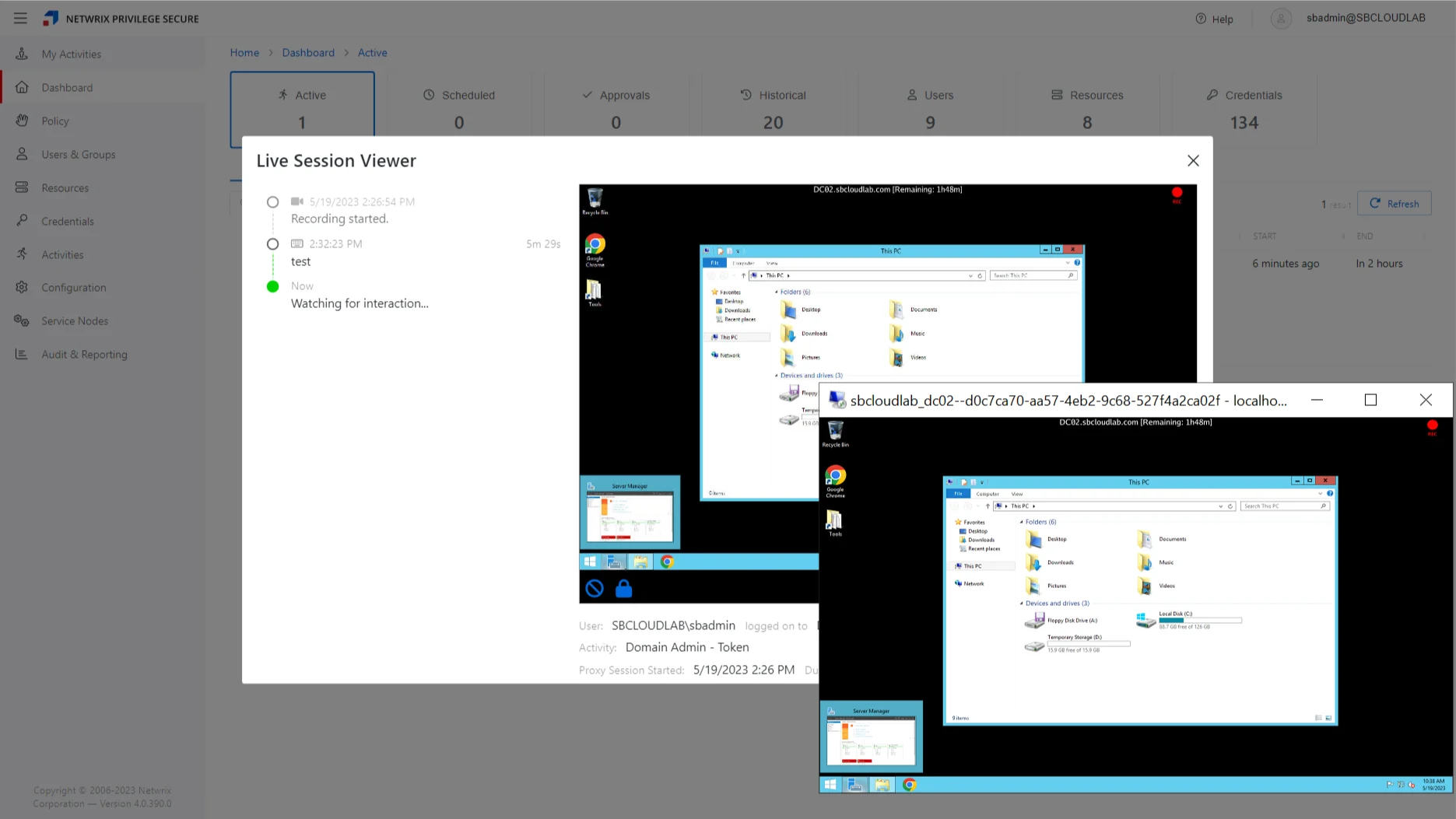Click the terminate session icon
1456x819 pixels.
pos(595,588)
